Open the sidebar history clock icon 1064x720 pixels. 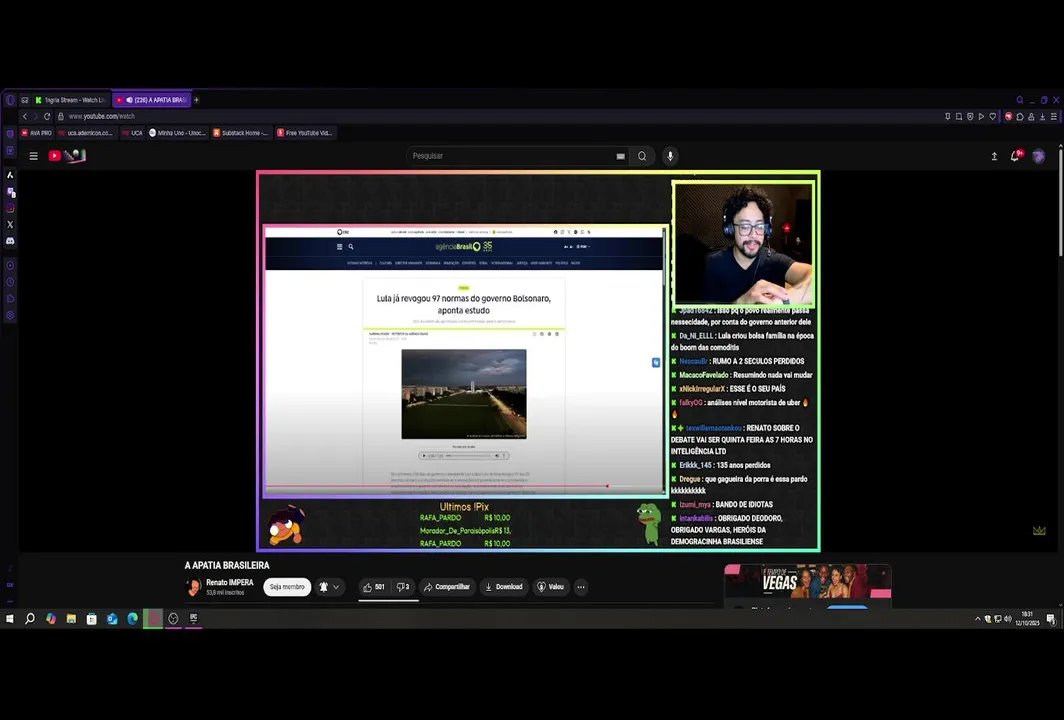pyautogui.click(x=10, y=282)
